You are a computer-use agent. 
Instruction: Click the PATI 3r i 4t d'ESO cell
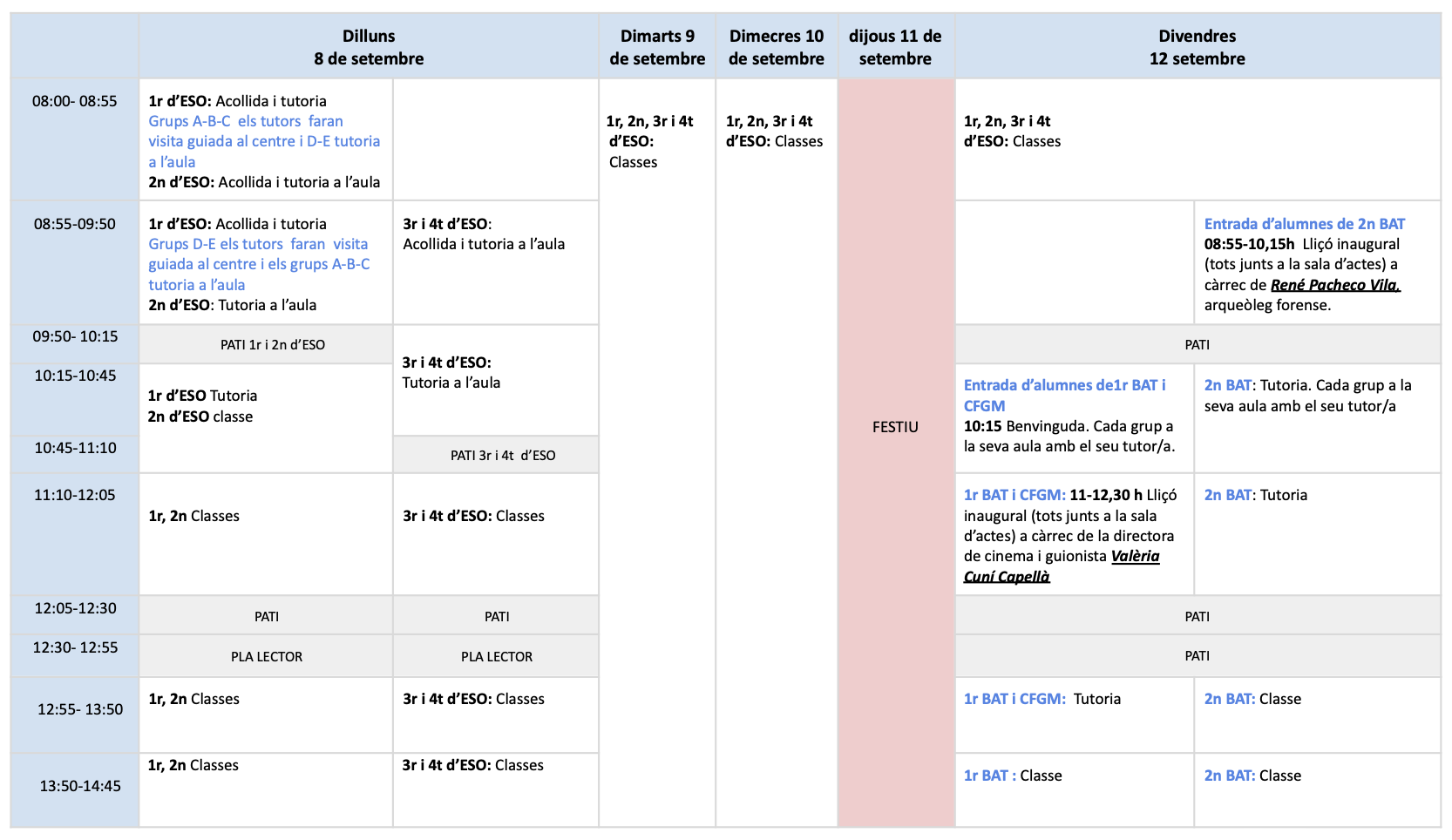point(502,455)
